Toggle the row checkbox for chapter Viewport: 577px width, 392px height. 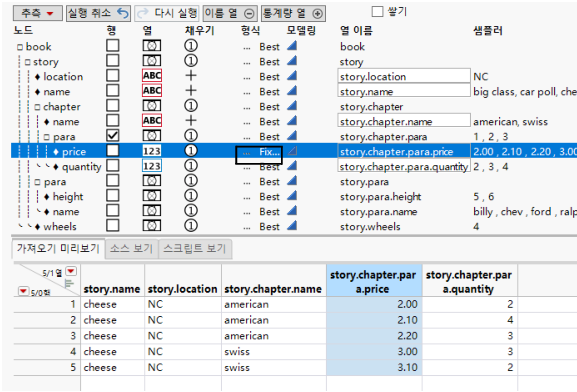coord(113,106)
